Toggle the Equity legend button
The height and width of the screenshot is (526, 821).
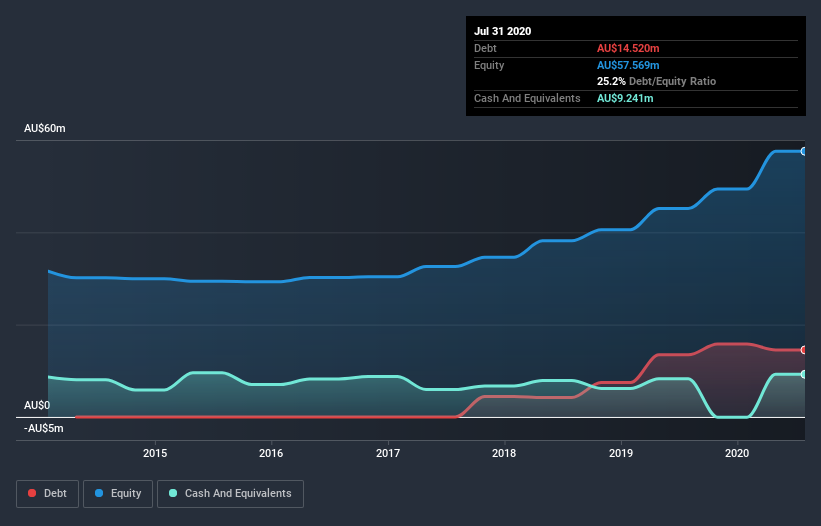tap(118, 494)
